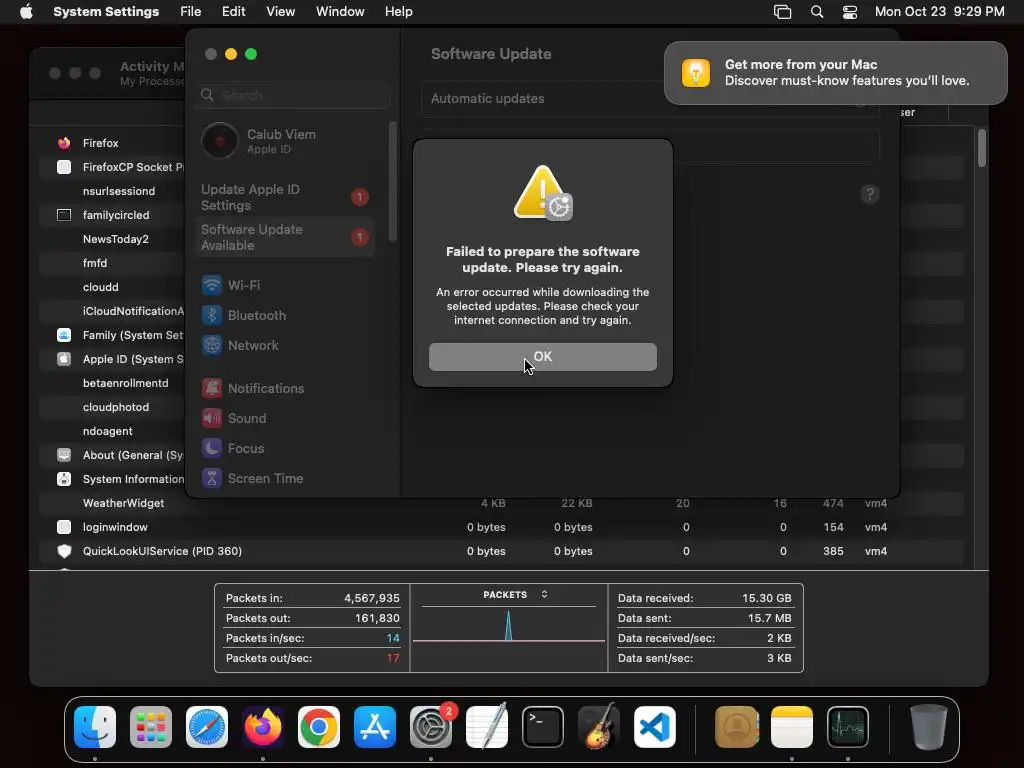Select Bluetooth in the Settings sidebar
The image size is (1024, 768).
(x=285, y=315)
